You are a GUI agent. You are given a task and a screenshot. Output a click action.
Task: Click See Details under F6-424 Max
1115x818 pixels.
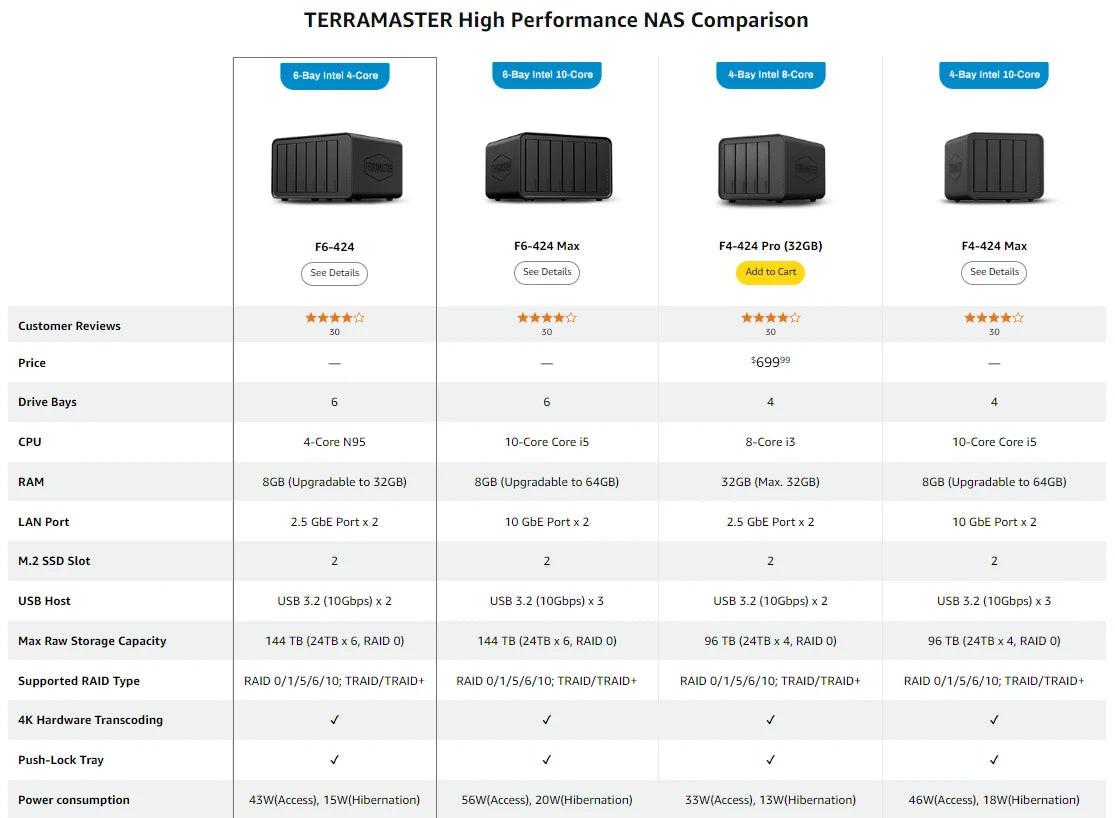546,272
